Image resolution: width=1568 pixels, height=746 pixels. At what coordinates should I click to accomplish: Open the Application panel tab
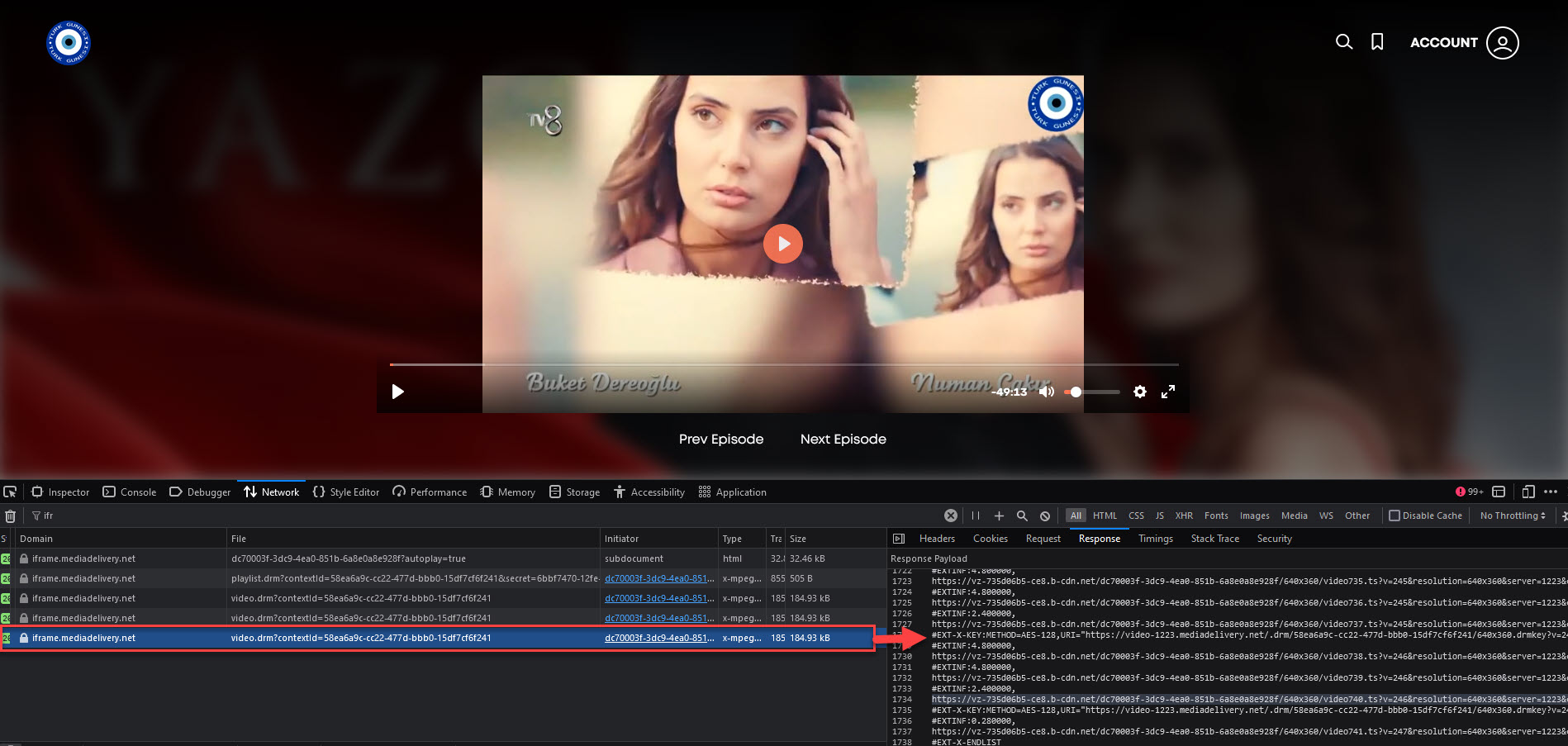point(733,492)
